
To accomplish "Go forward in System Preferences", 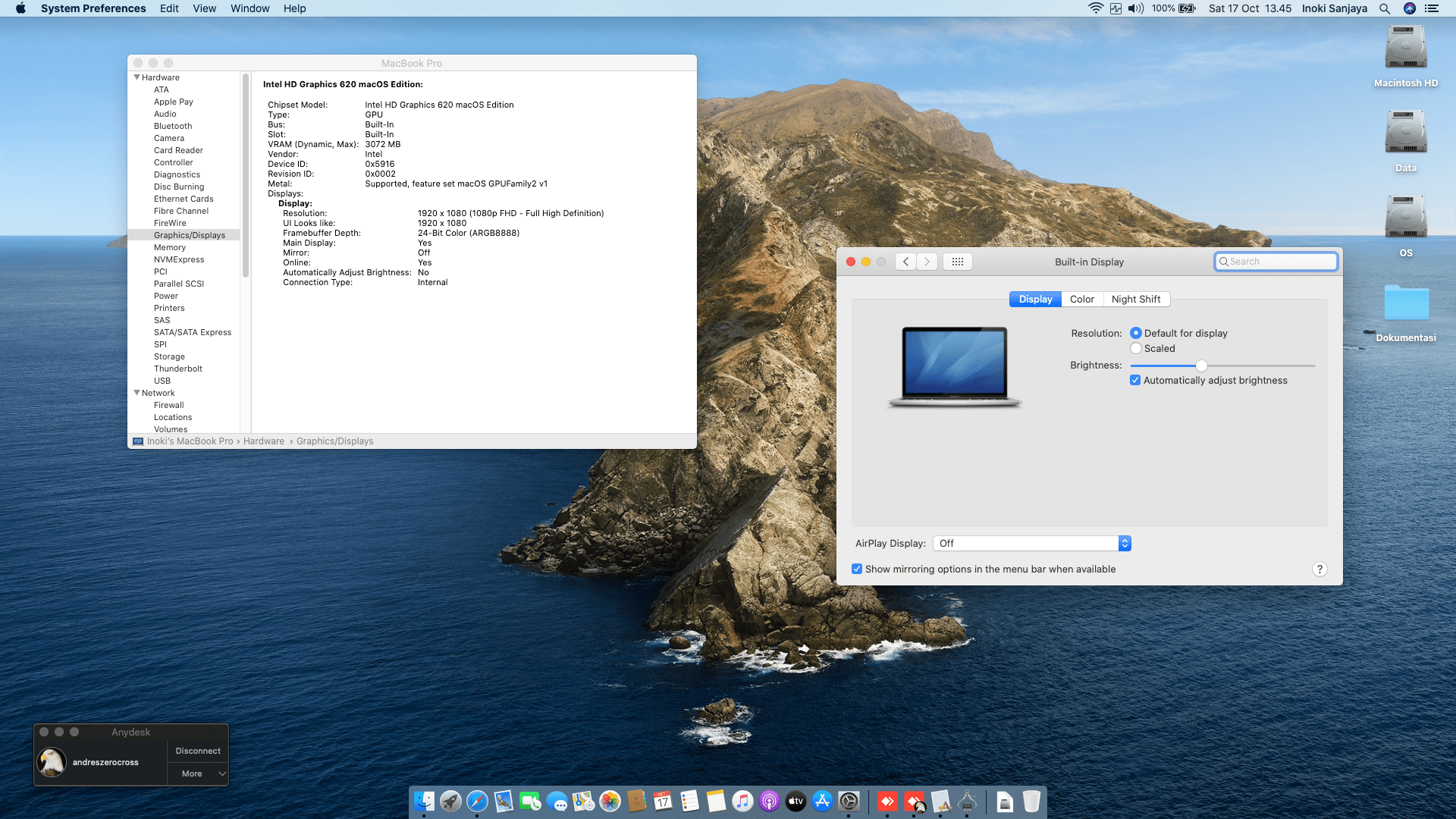I will [x=927, y=262].
